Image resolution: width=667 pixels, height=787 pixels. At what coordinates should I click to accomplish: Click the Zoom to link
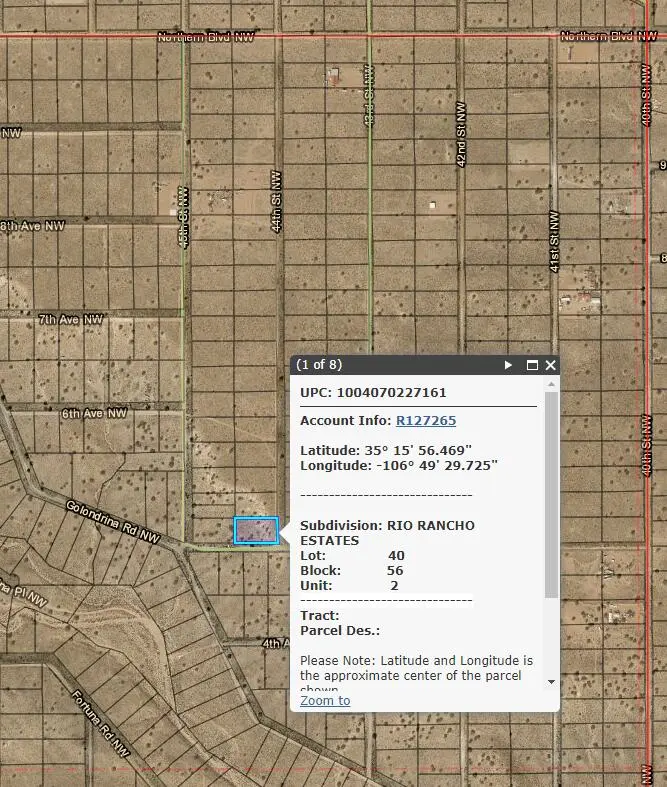pos(325,700)
